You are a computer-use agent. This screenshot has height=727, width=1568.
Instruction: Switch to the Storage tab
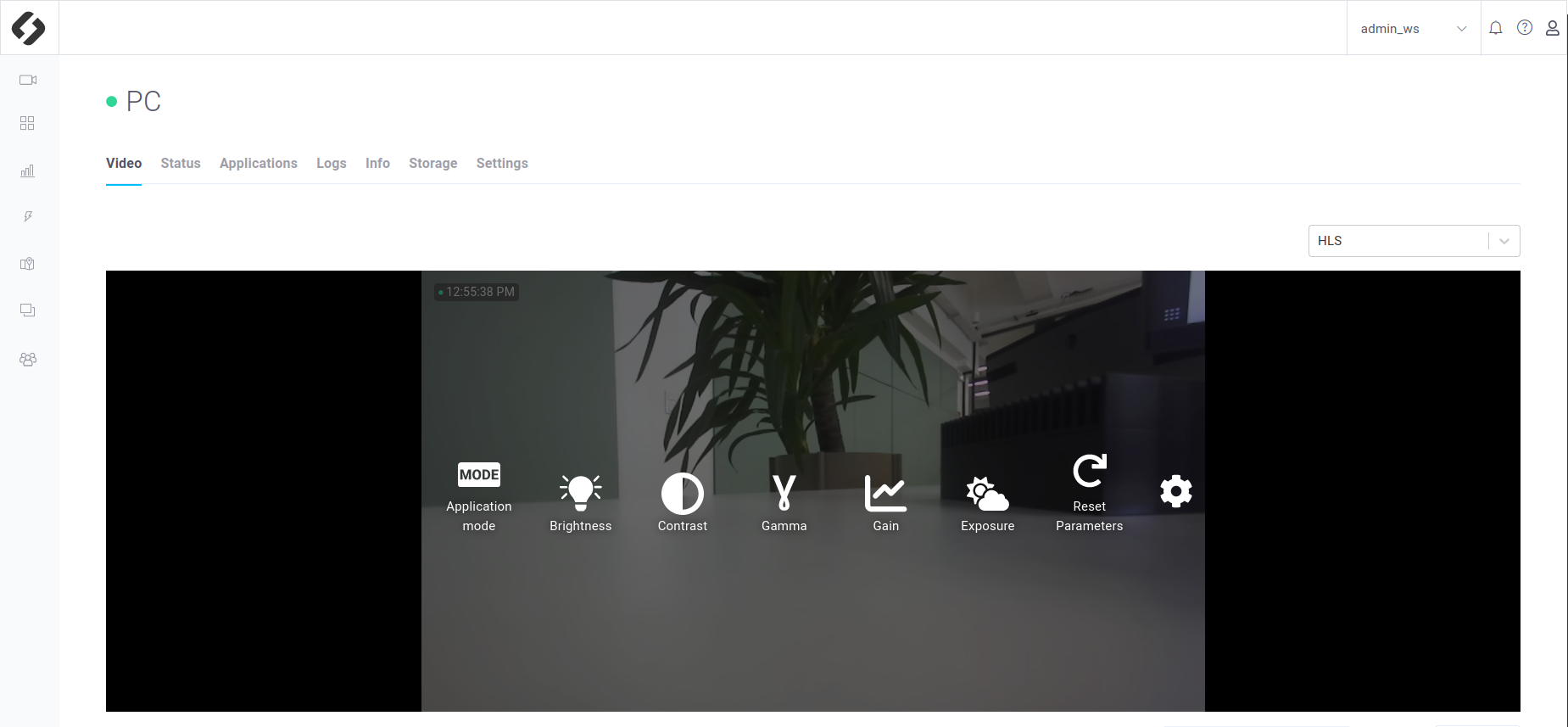433,164
